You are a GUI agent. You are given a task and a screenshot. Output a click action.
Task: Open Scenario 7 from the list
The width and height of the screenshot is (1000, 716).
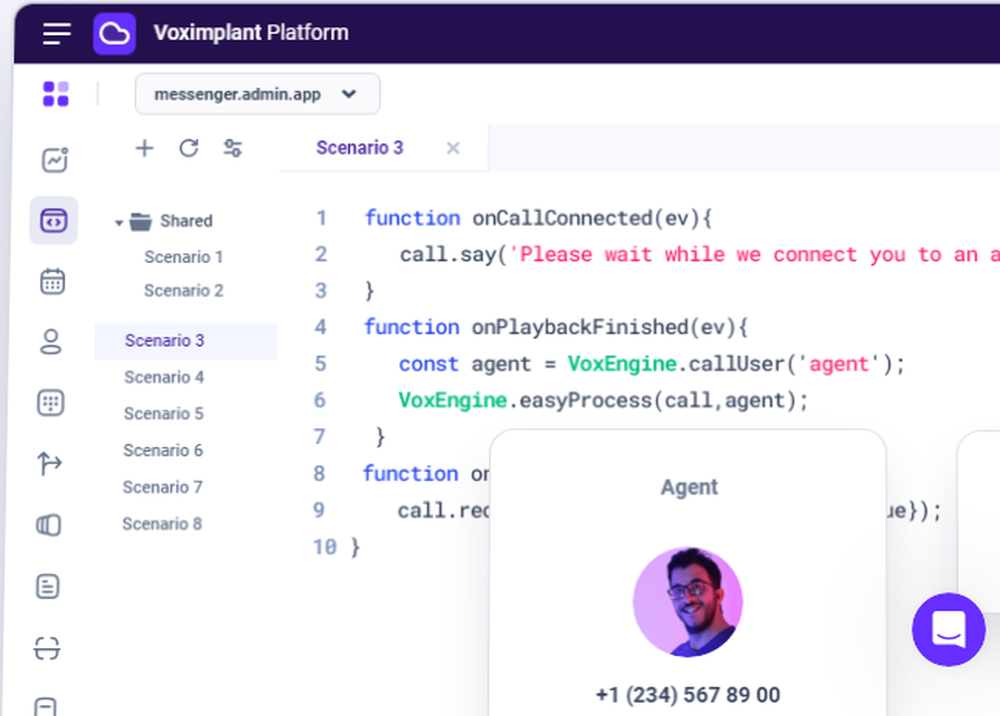tap(162, 487)
